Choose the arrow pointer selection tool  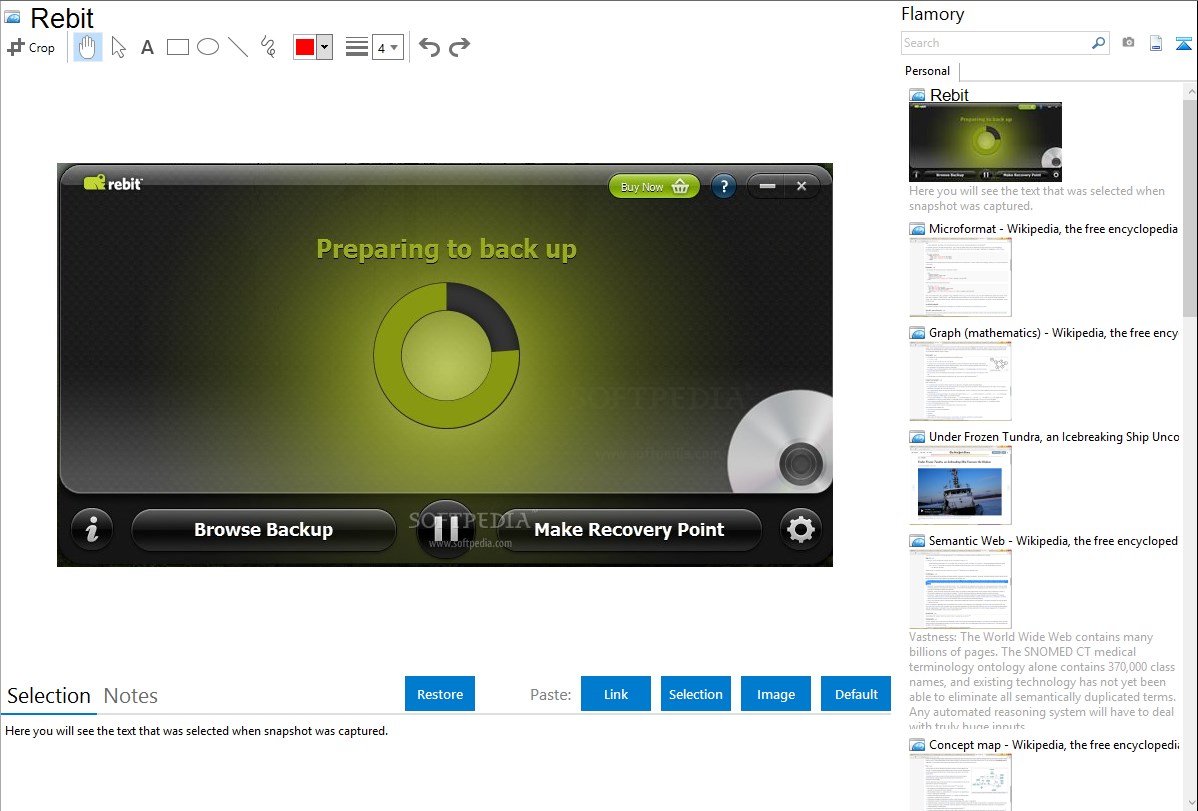(118, 47)
